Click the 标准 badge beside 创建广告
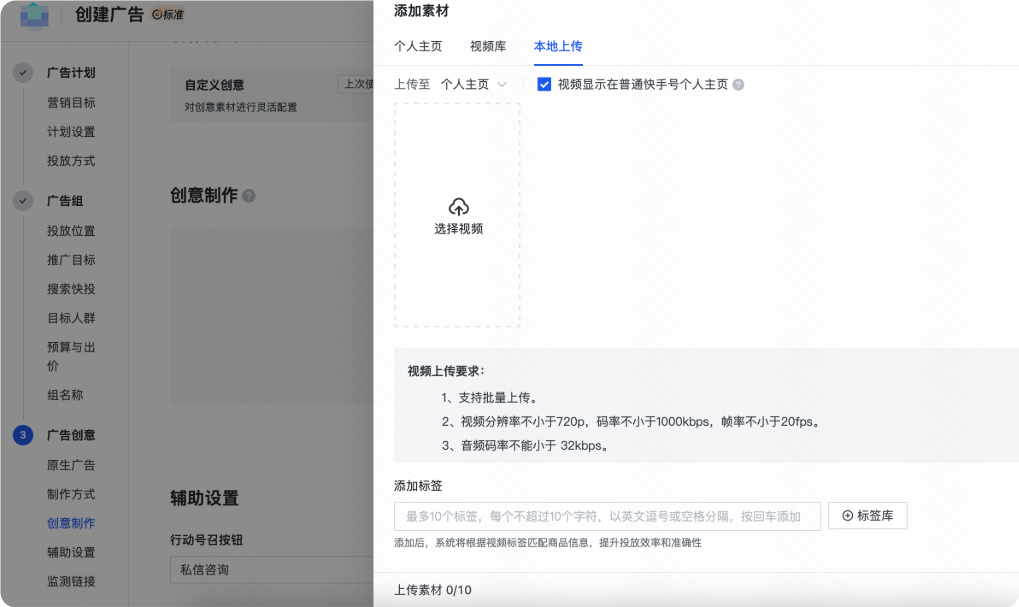 168,14
